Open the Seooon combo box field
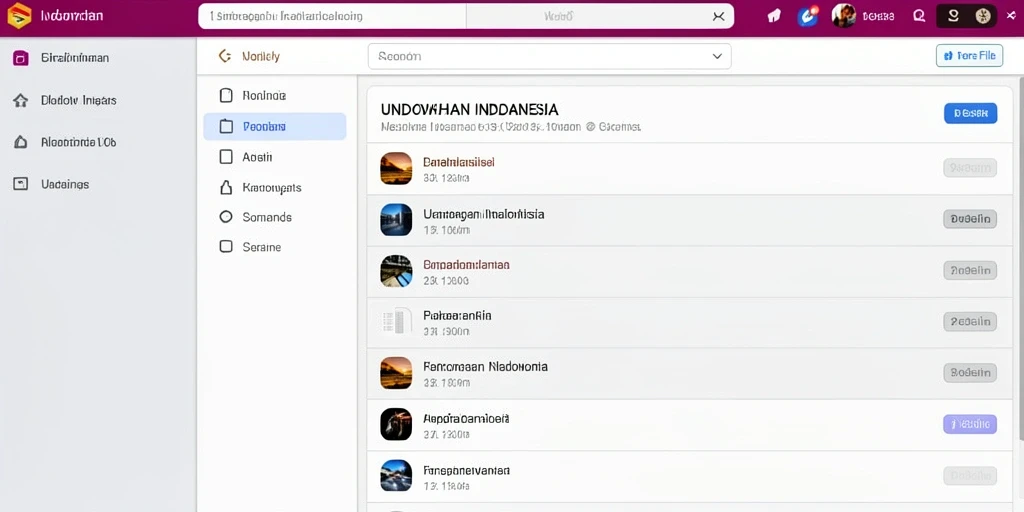This screenshot has width=1024, height=512. point(549,57)
